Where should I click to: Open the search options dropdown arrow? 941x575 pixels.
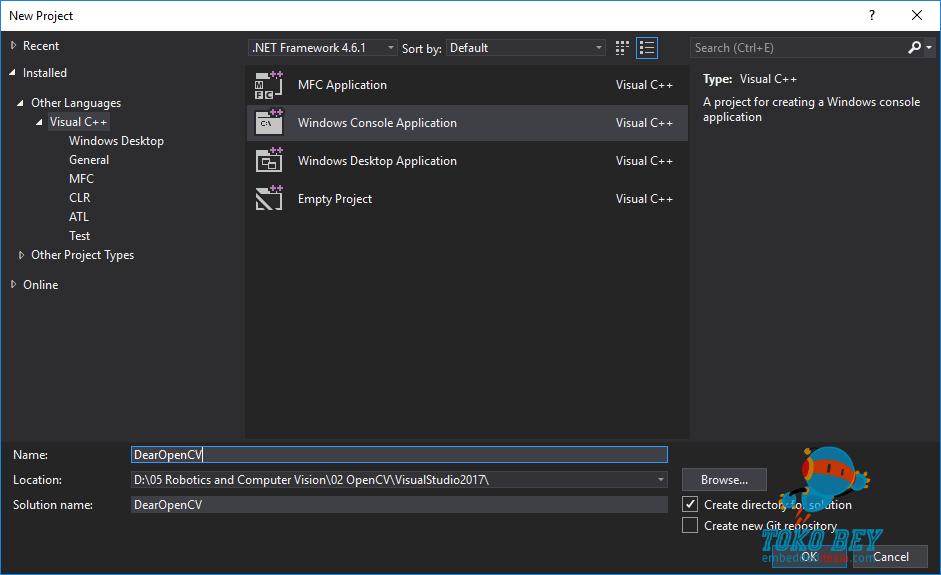pyautogui.click(x=929, y=47)
